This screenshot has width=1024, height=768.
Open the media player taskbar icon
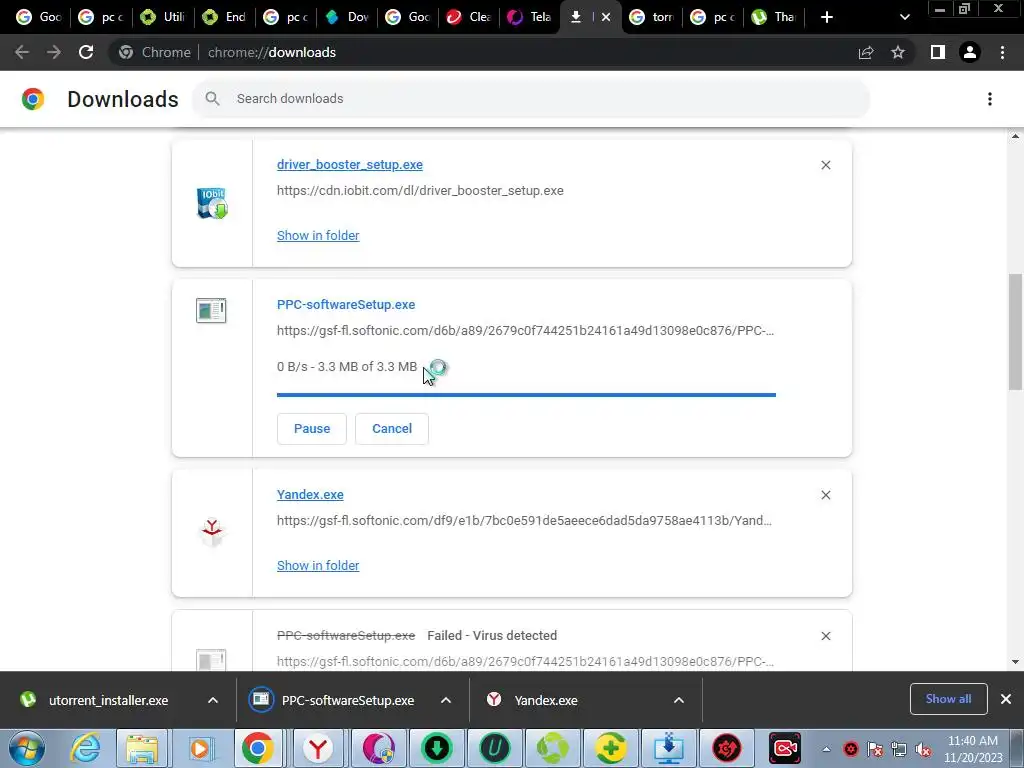(x=200, y=748)
